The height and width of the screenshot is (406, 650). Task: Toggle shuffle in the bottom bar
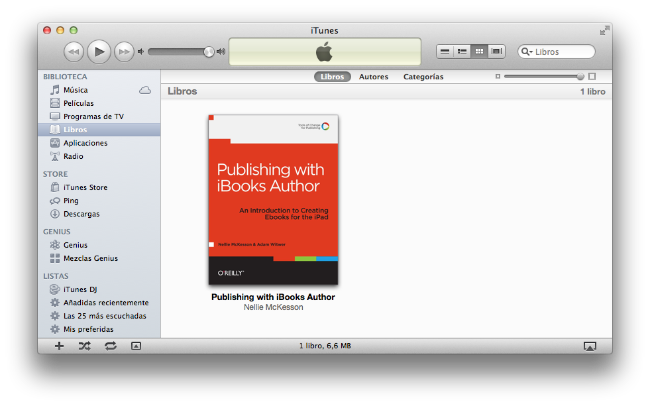[x=85, y=345]
